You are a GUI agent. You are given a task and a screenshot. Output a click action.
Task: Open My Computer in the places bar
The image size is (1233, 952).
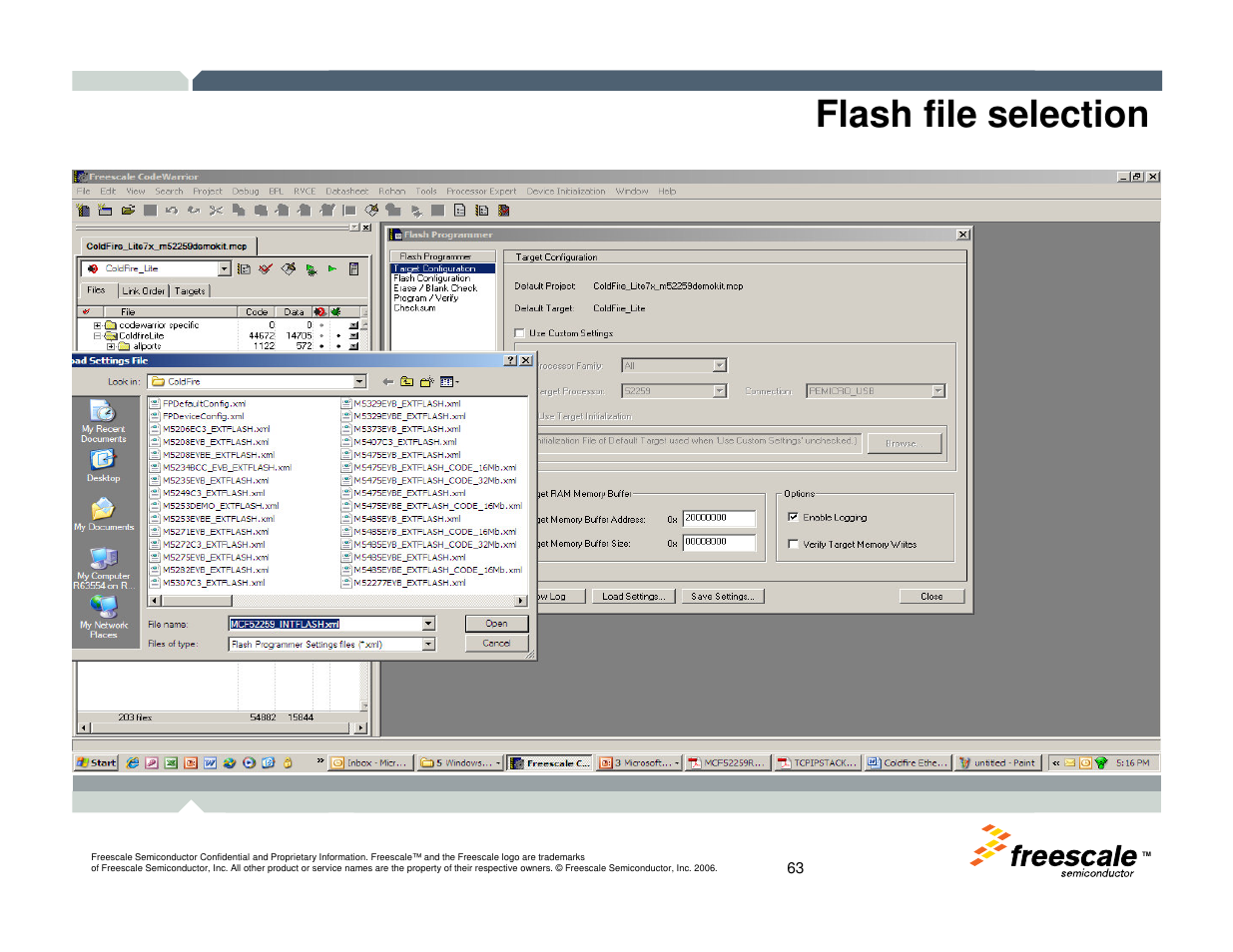103,568
